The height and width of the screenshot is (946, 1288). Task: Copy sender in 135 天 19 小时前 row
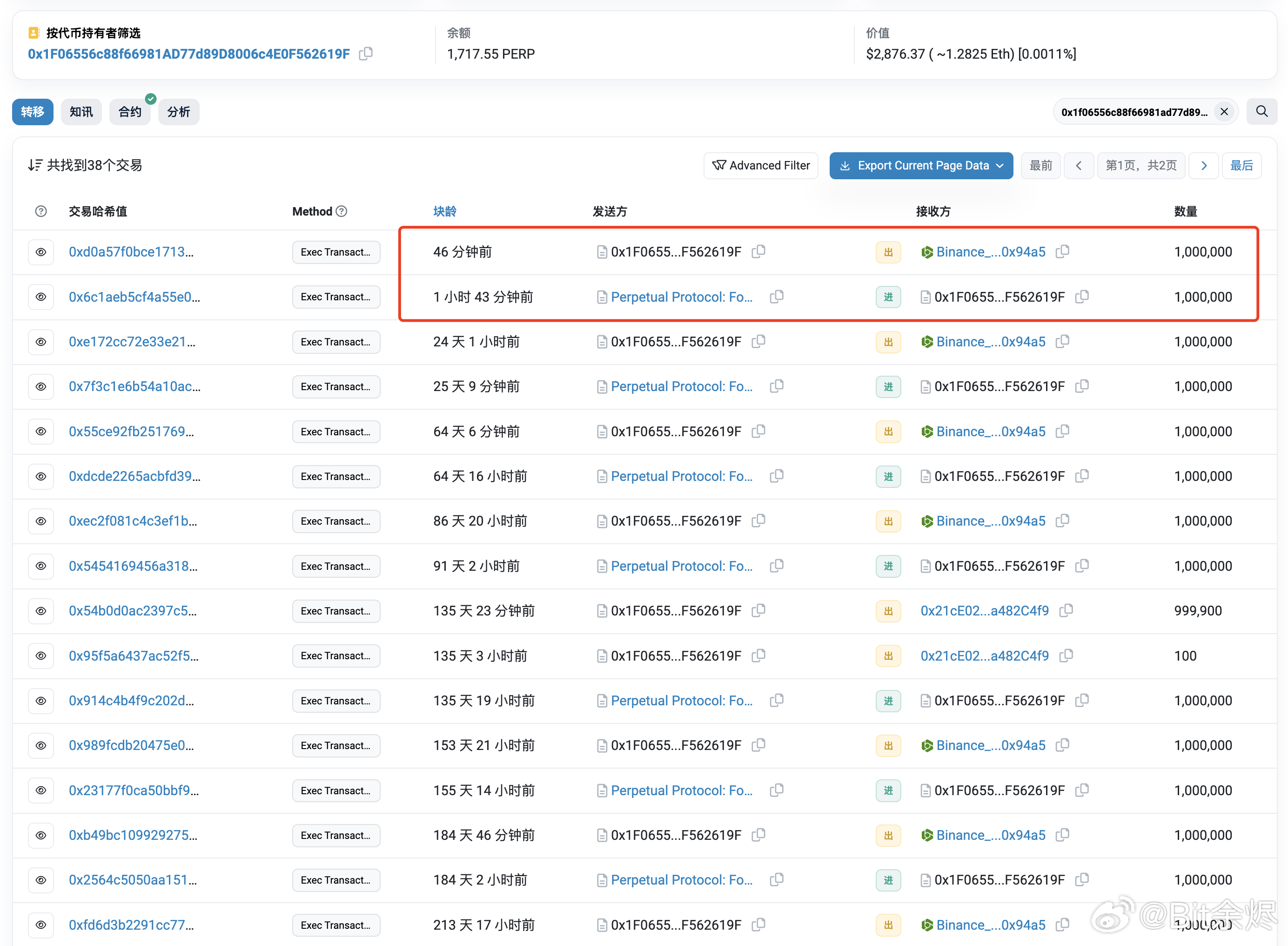(777, 700)
